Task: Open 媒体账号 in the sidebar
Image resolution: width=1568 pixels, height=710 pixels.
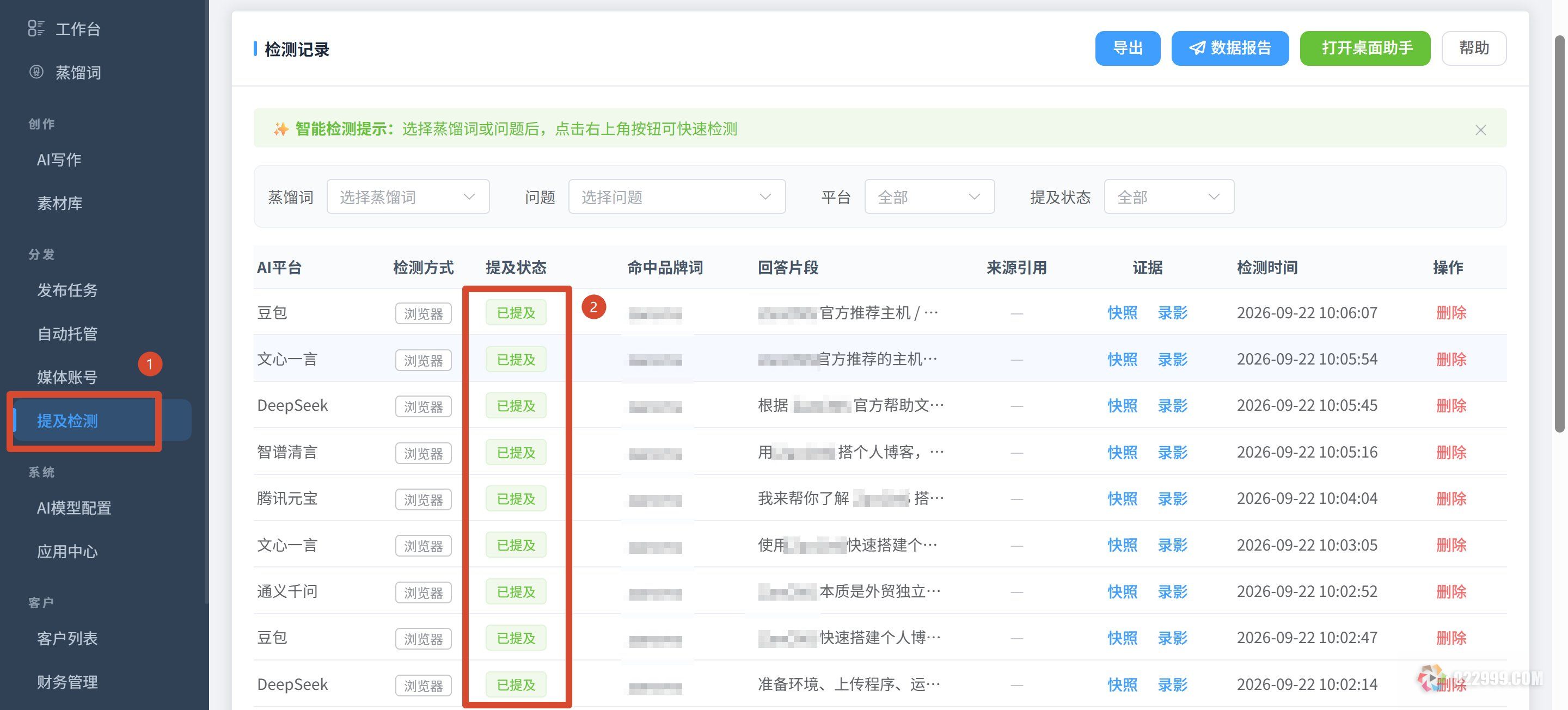Action: coord(67,376)
